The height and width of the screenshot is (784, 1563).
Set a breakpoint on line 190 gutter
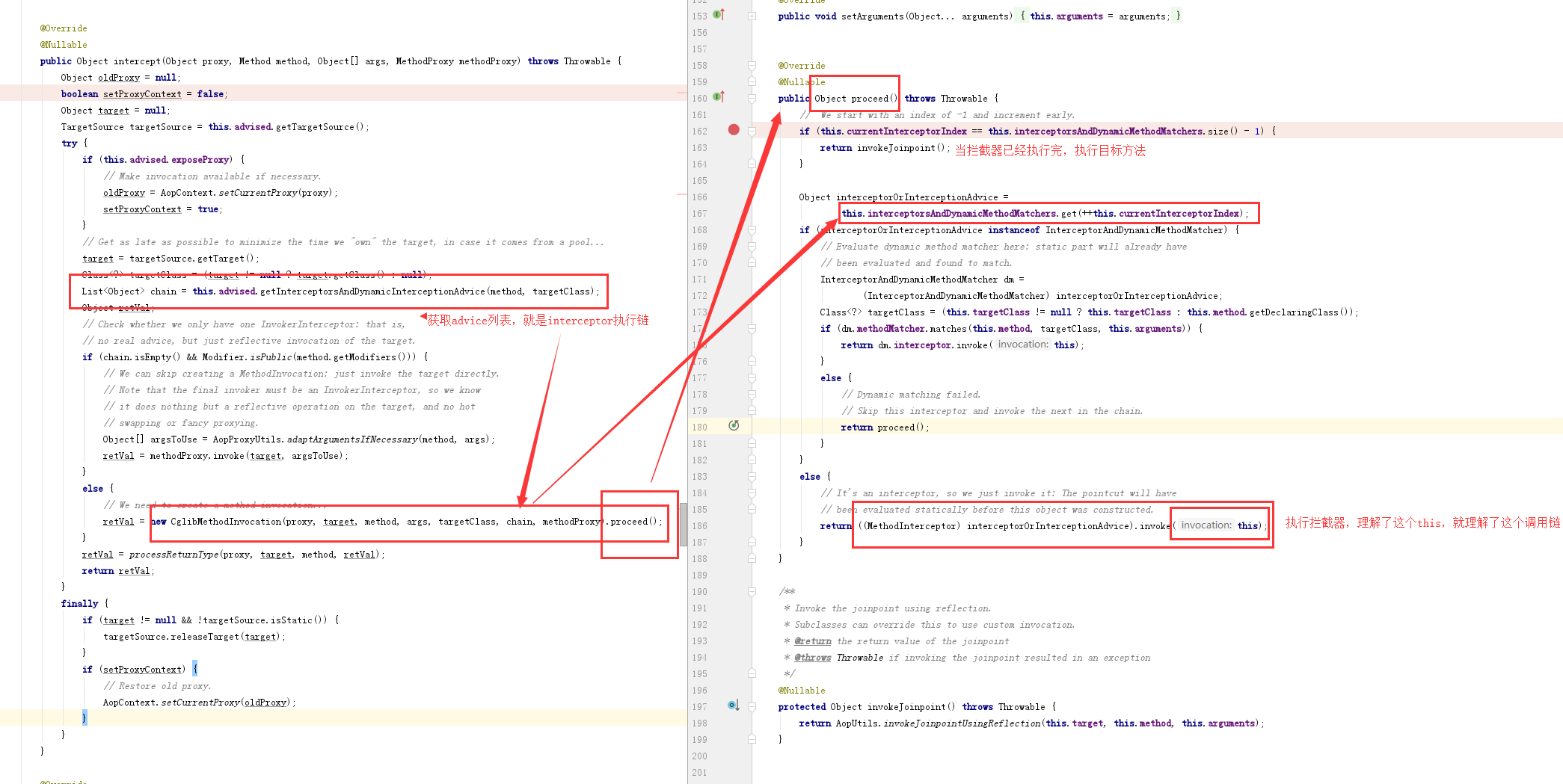click(x=734, y=591)
